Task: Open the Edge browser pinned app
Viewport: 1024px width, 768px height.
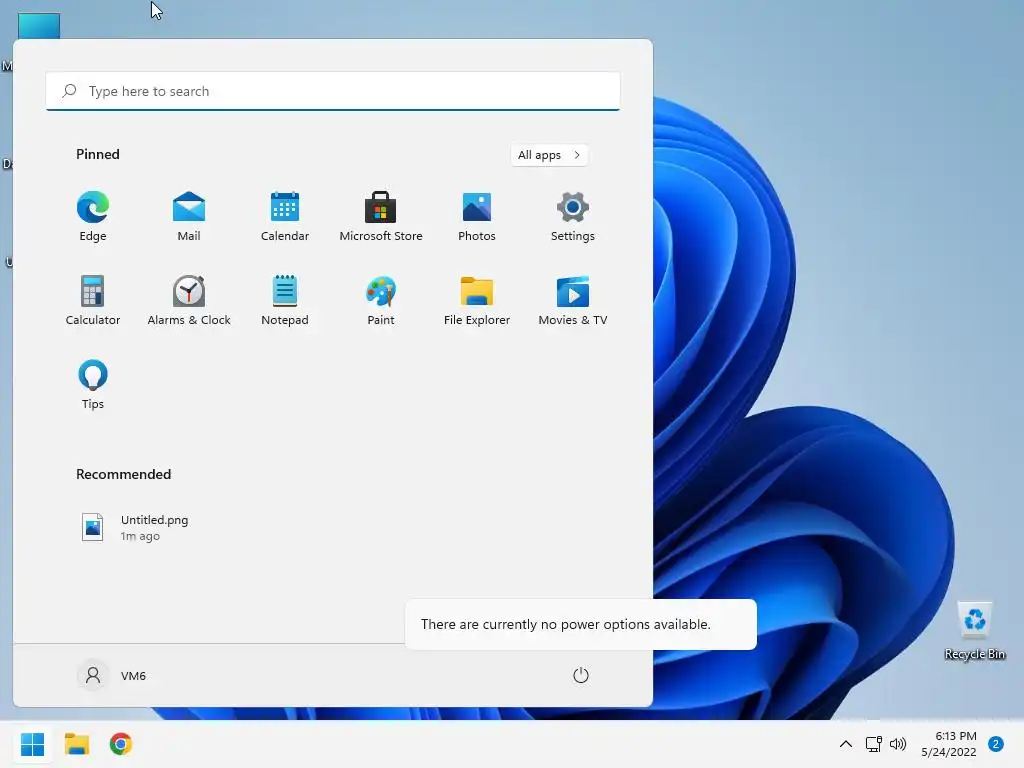Action: (93, 216)
